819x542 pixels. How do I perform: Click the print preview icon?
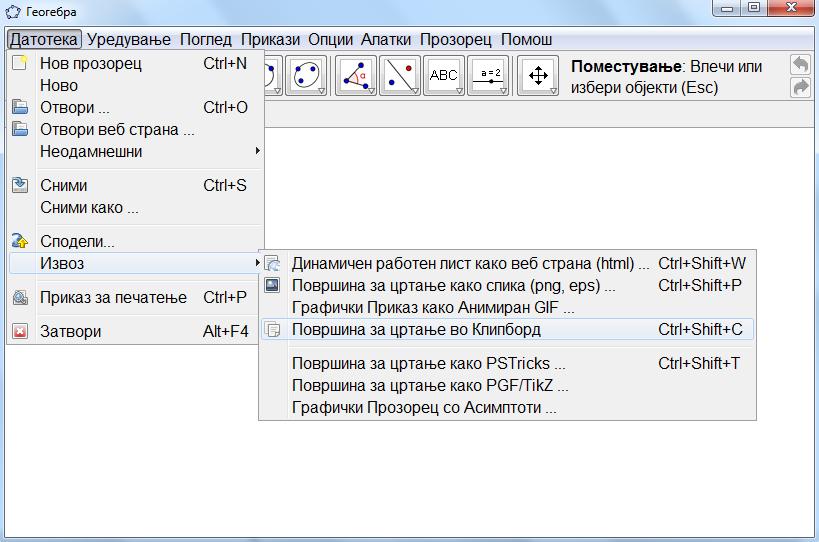tap(20, 297)
